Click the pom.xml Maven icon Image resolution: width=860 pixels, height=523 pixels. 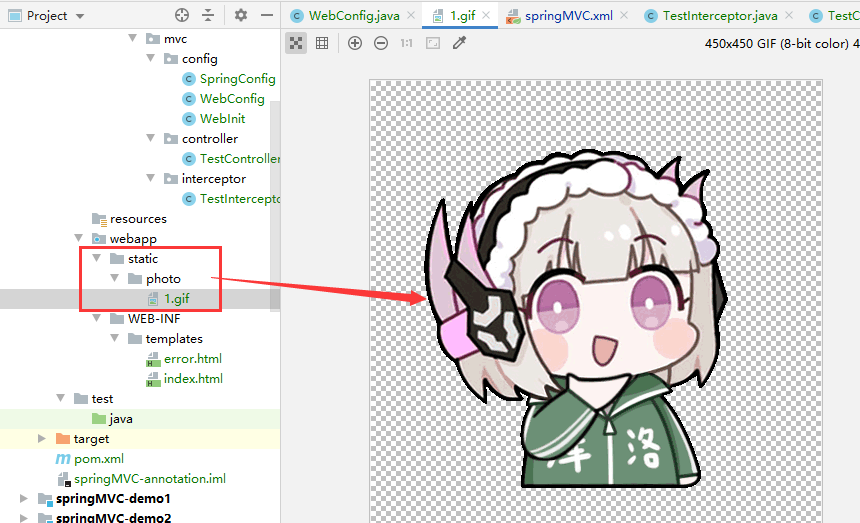pos(63,459)
